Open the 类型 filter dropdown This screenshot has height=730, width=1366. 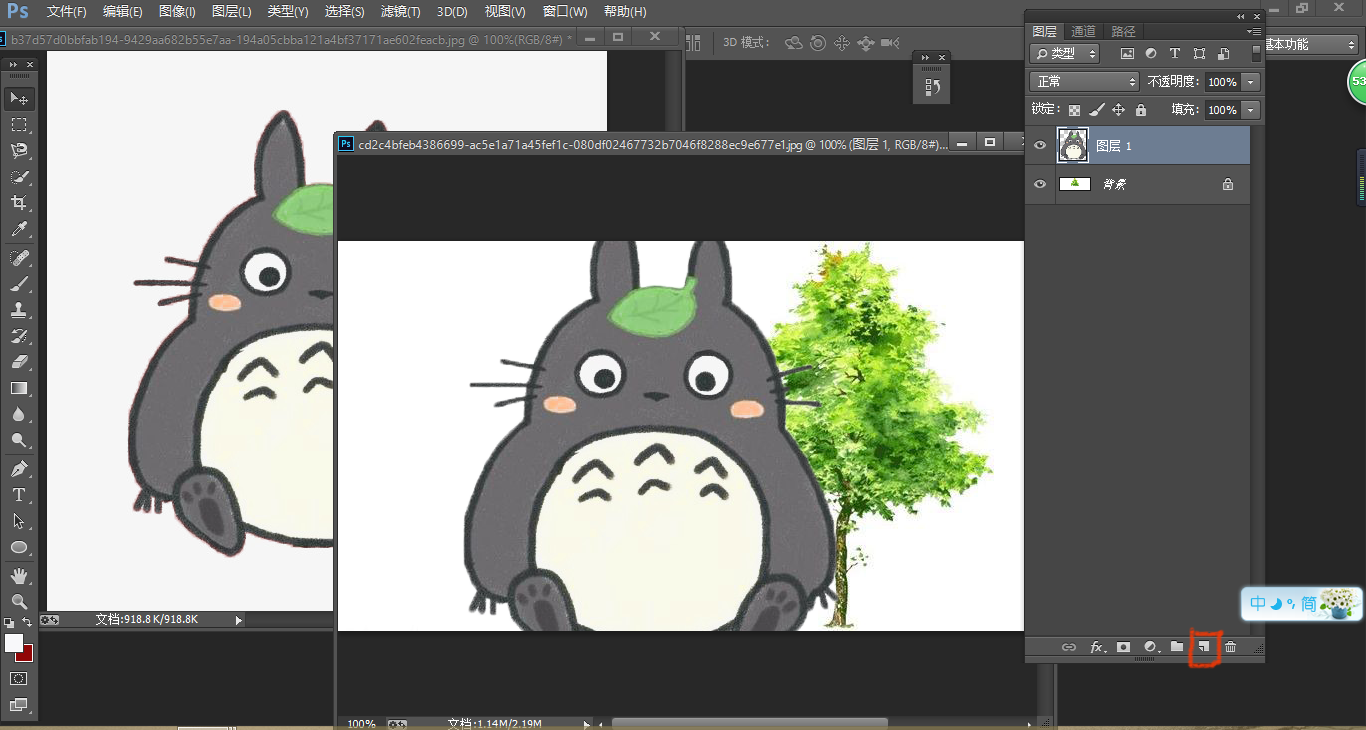[1064, 54]
